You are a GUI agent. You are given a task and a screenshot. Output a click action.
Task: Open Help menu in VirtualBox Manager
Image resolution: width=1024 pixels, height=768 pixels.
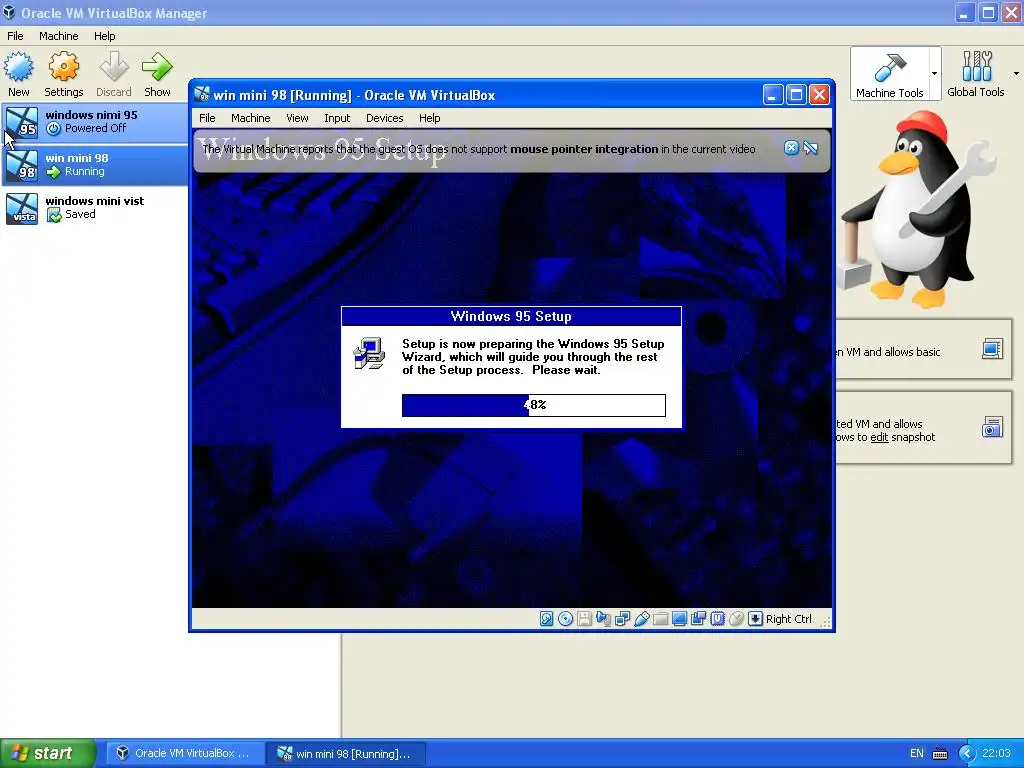pyautogui.click(x=104, y=36)
